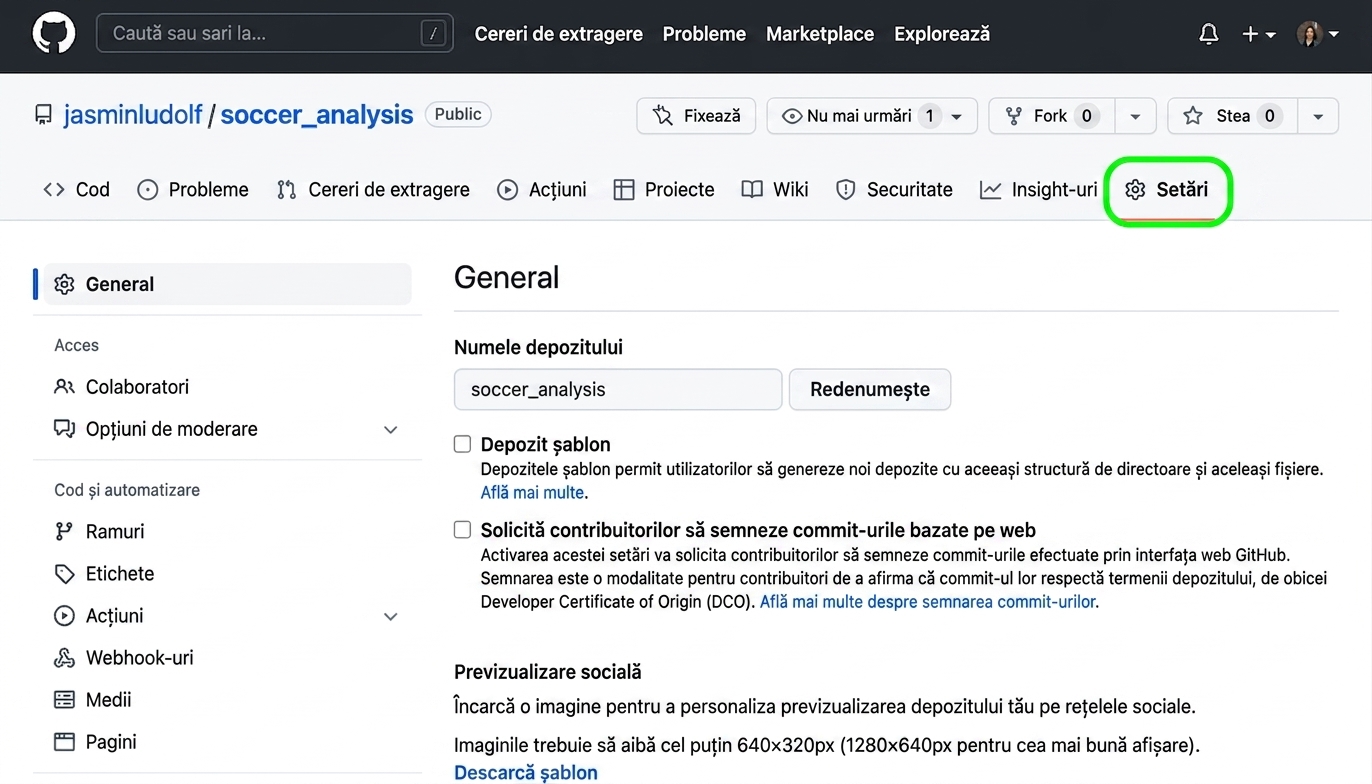
Task: Click the Acces section heading in the sidebar
Action: point(77,345)
